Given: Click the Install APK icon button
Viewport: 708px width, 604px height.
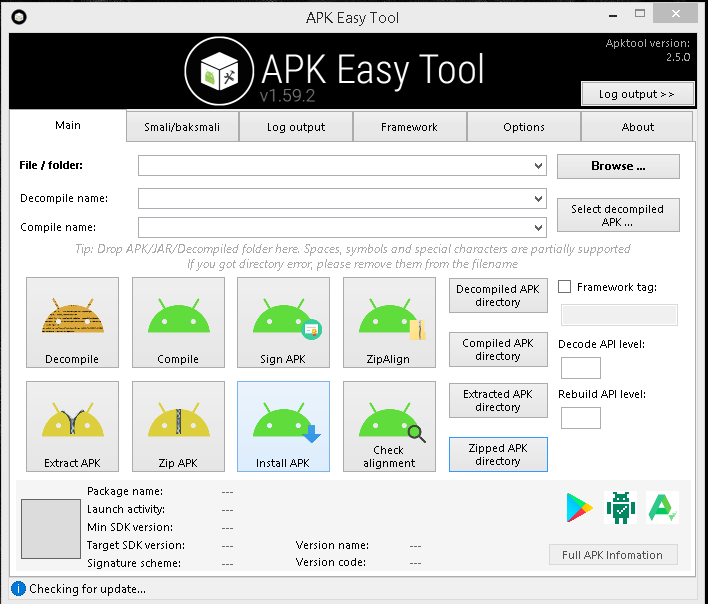Looking at the screenshot, I should pyautogui.click(x=284, y=426).
